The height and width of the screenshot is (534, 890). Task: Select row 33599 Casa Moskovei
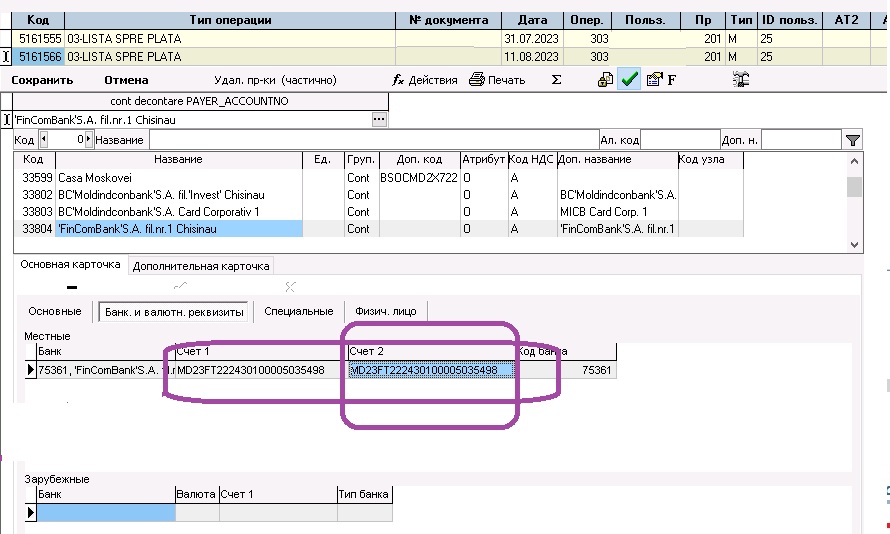(x=379, y=178)
